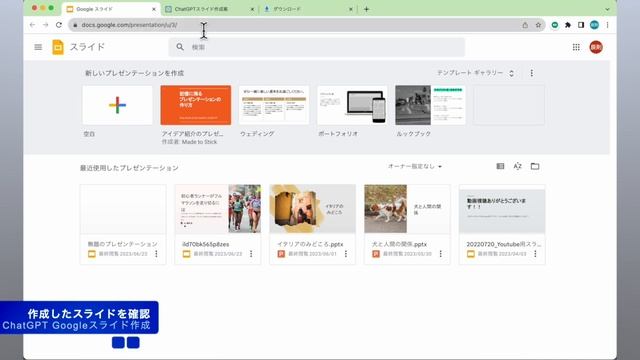This screenshot has height=360, width=640.
Task: Switch to the Google Slides tab
Action: [x=111, y=9]
